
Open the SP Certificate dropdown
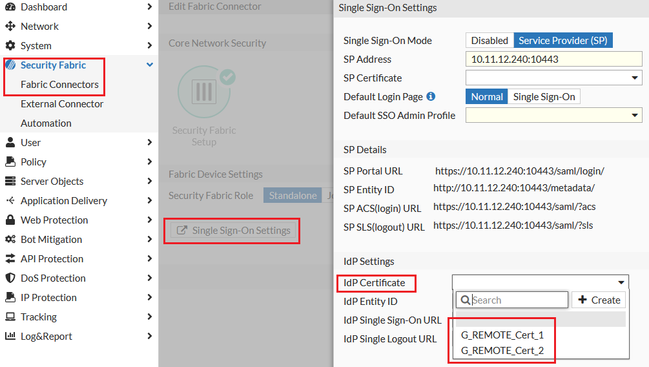tap(554, 78)
